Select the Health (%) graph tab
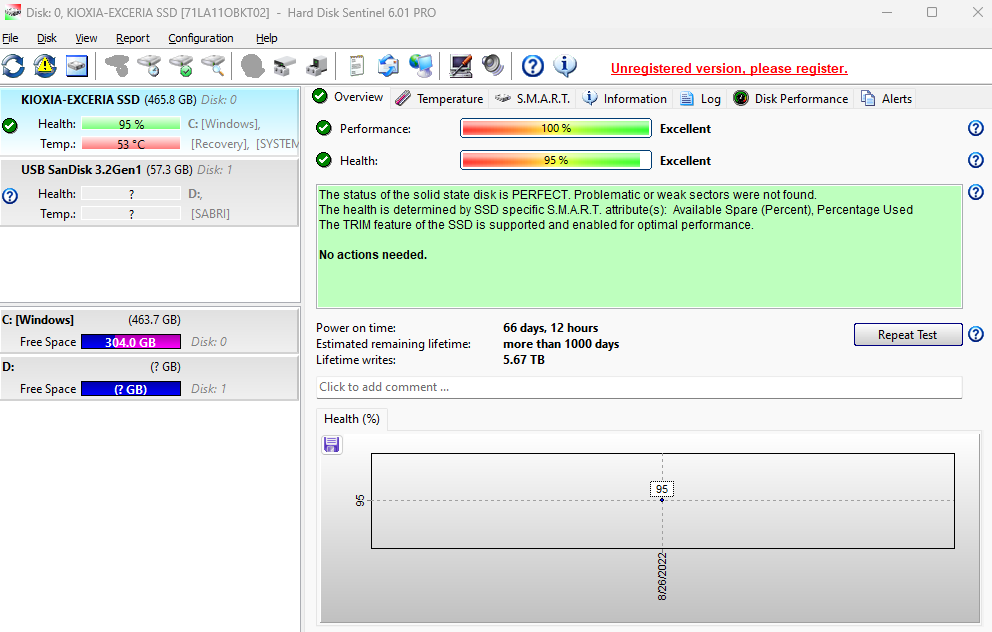Viewport: 992px width, 632px height. point(352,419)
